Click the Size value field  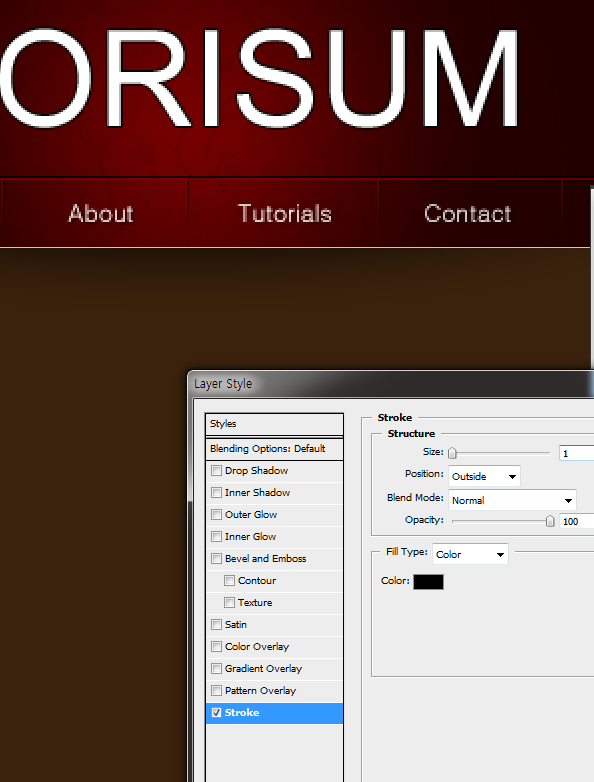pyautogui.click(x=577, y=453)
